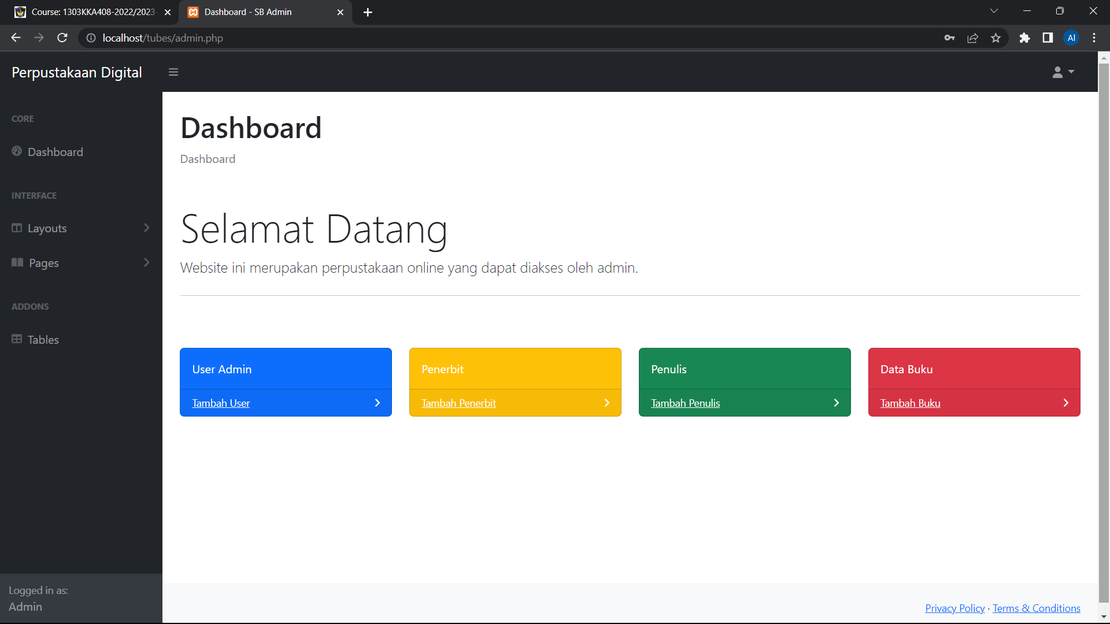The height and width of the screenshot is (624, 1110).
Task: Click the password key icon in address bar
Action: [949, 38]
